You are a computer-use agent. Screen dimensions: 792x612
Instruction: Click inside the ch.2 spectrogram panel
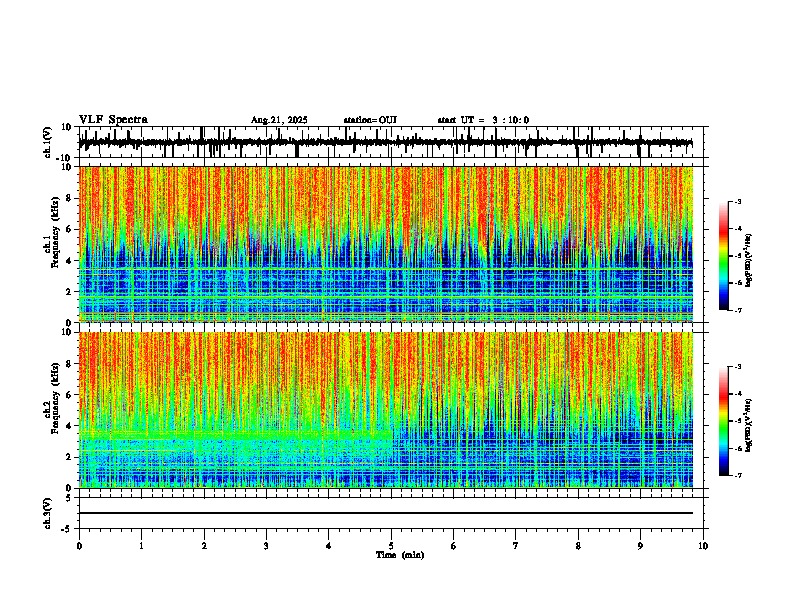tap(386, 410)
